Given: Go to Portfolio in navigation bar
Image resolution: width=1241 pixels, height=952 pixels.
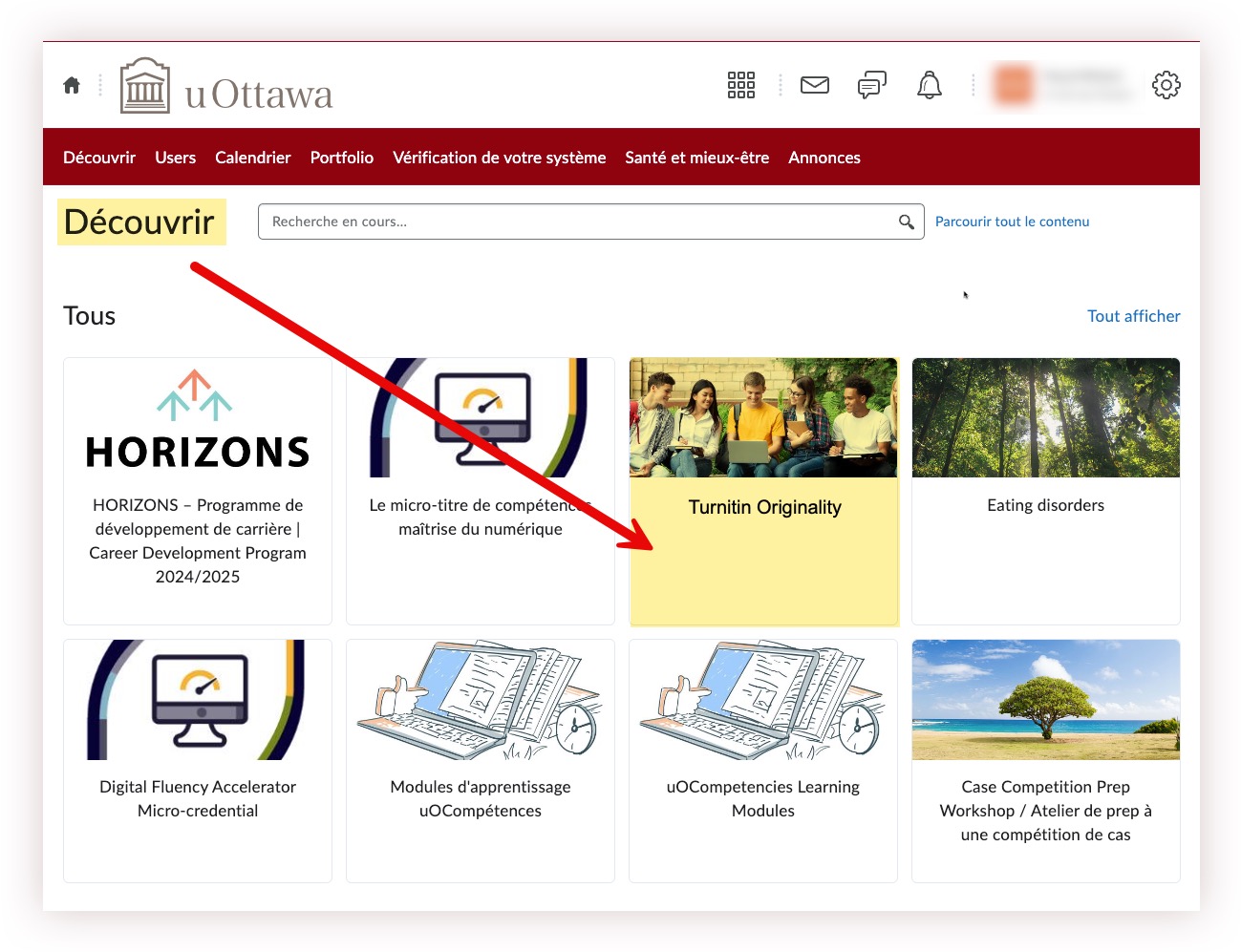Looking at the screenshot, I should click(341, 158).
